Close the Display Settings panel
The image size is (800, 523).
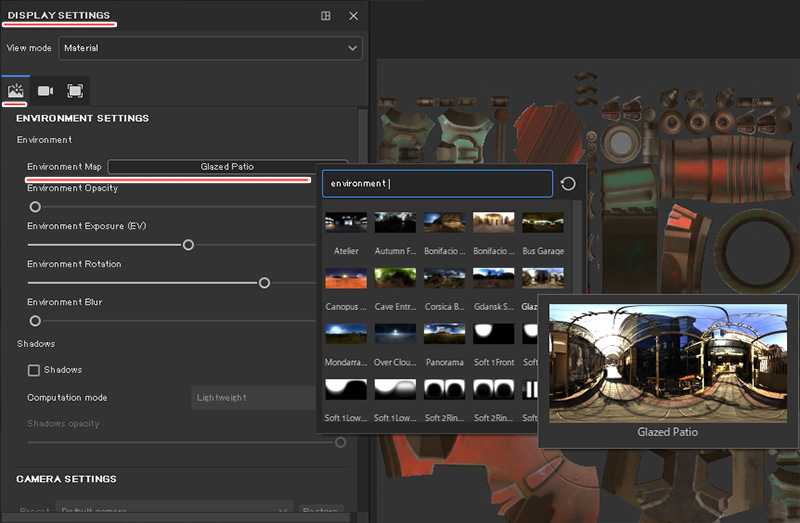[x=353, y=16]
